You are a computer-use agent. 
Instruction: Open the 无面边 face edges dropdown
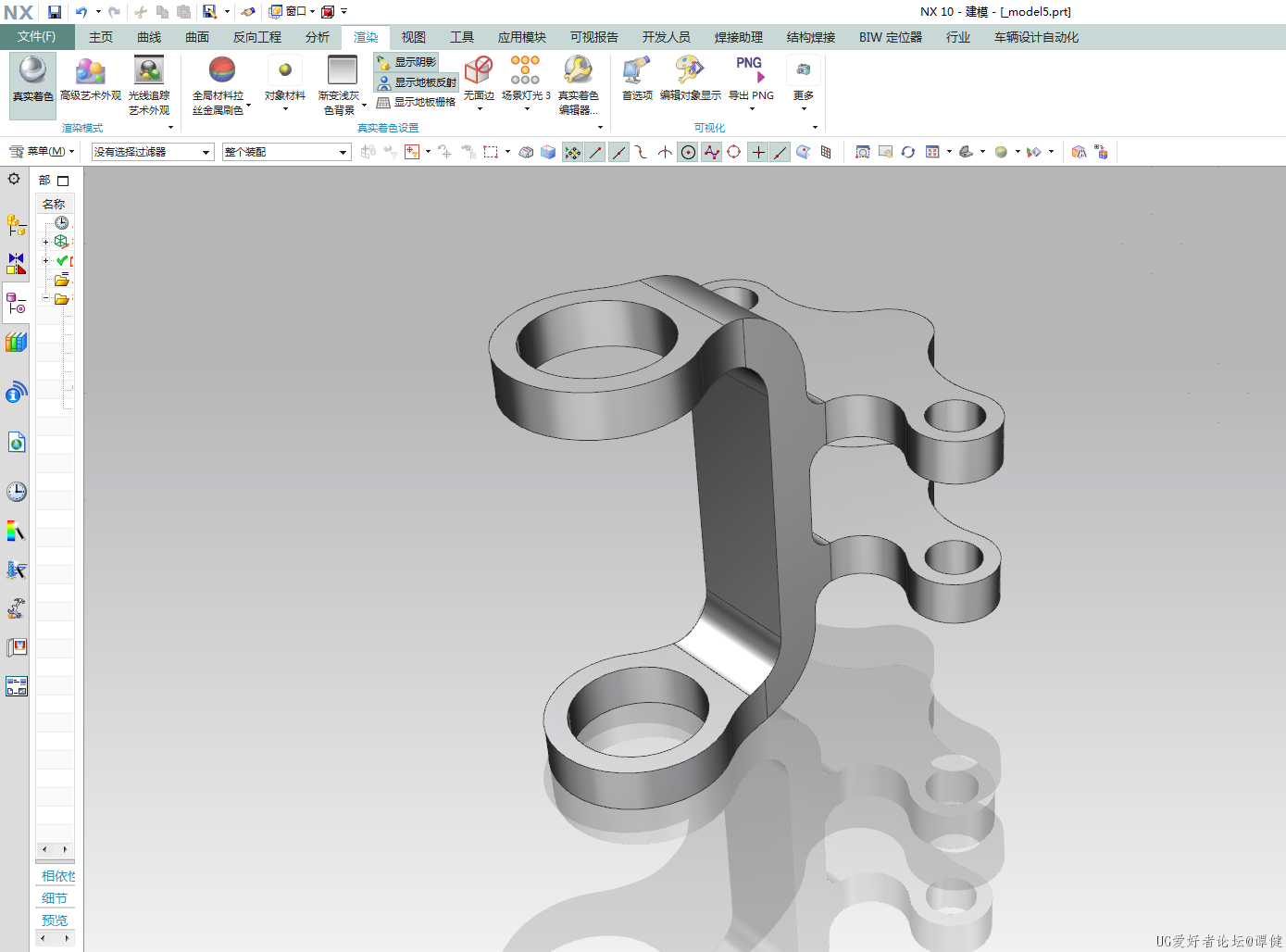479,109
